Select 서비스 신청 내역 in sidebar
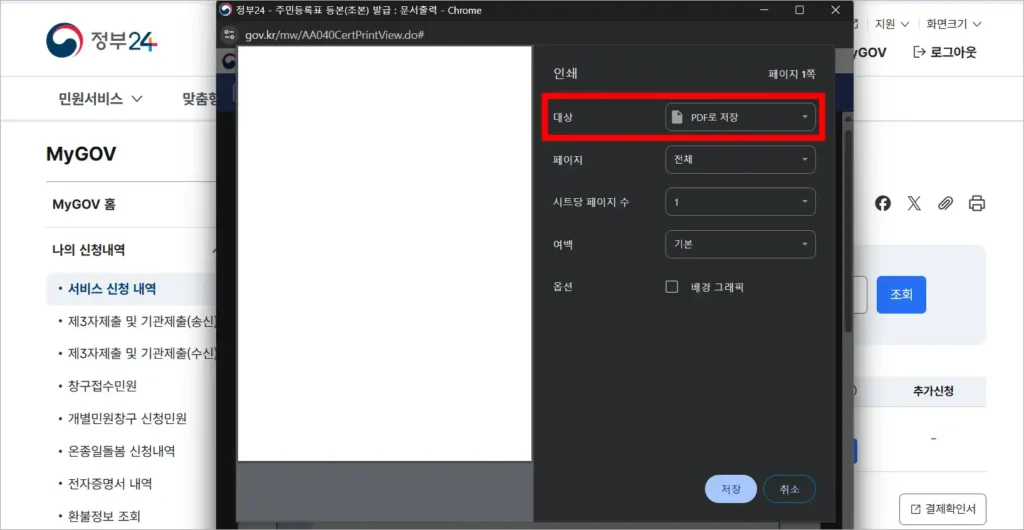This screenshot has width=1024, height=530. (112, 288)
